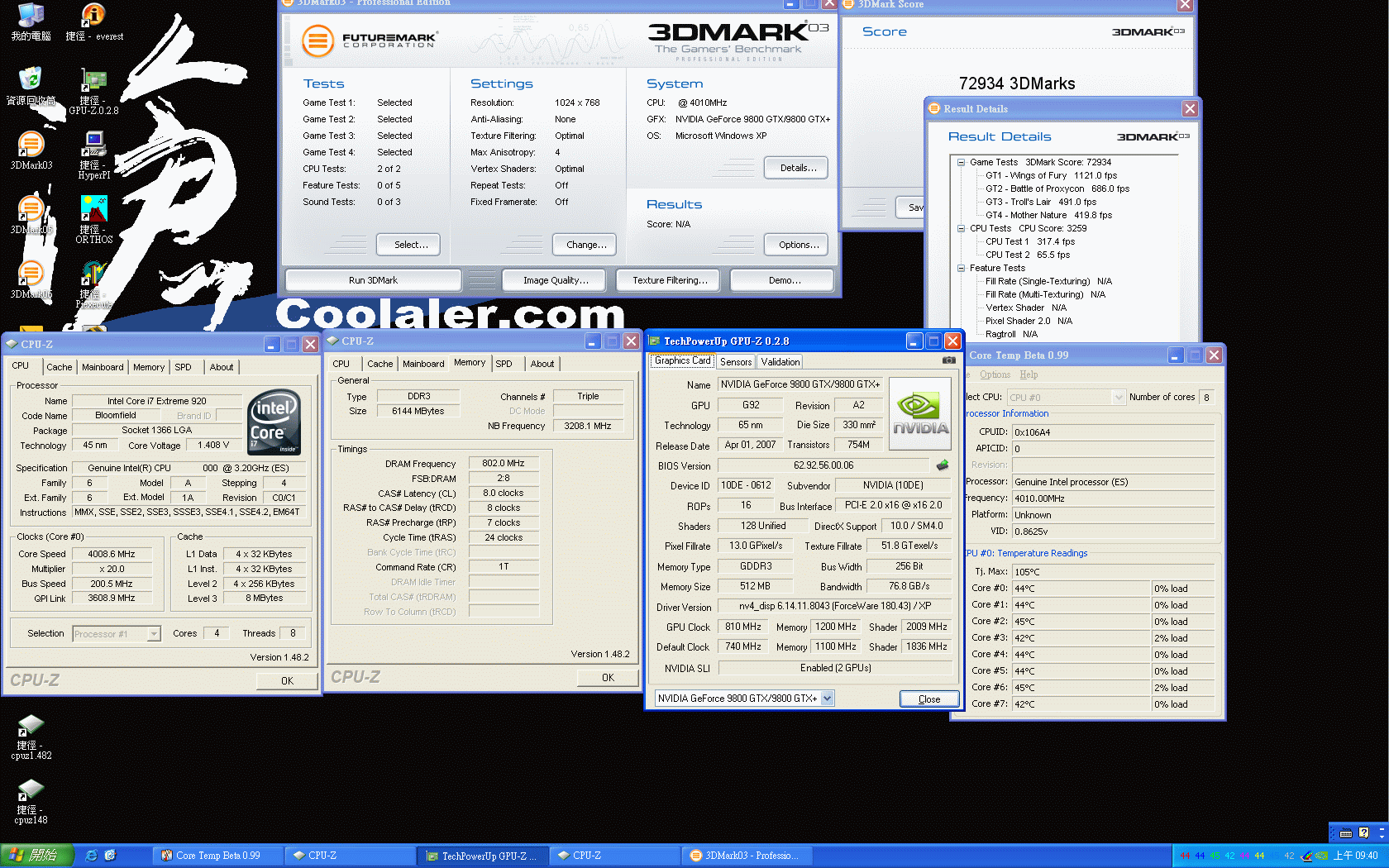
Task: Click OK in the middle CPU-Z Memory window
Action: point(608,678)
